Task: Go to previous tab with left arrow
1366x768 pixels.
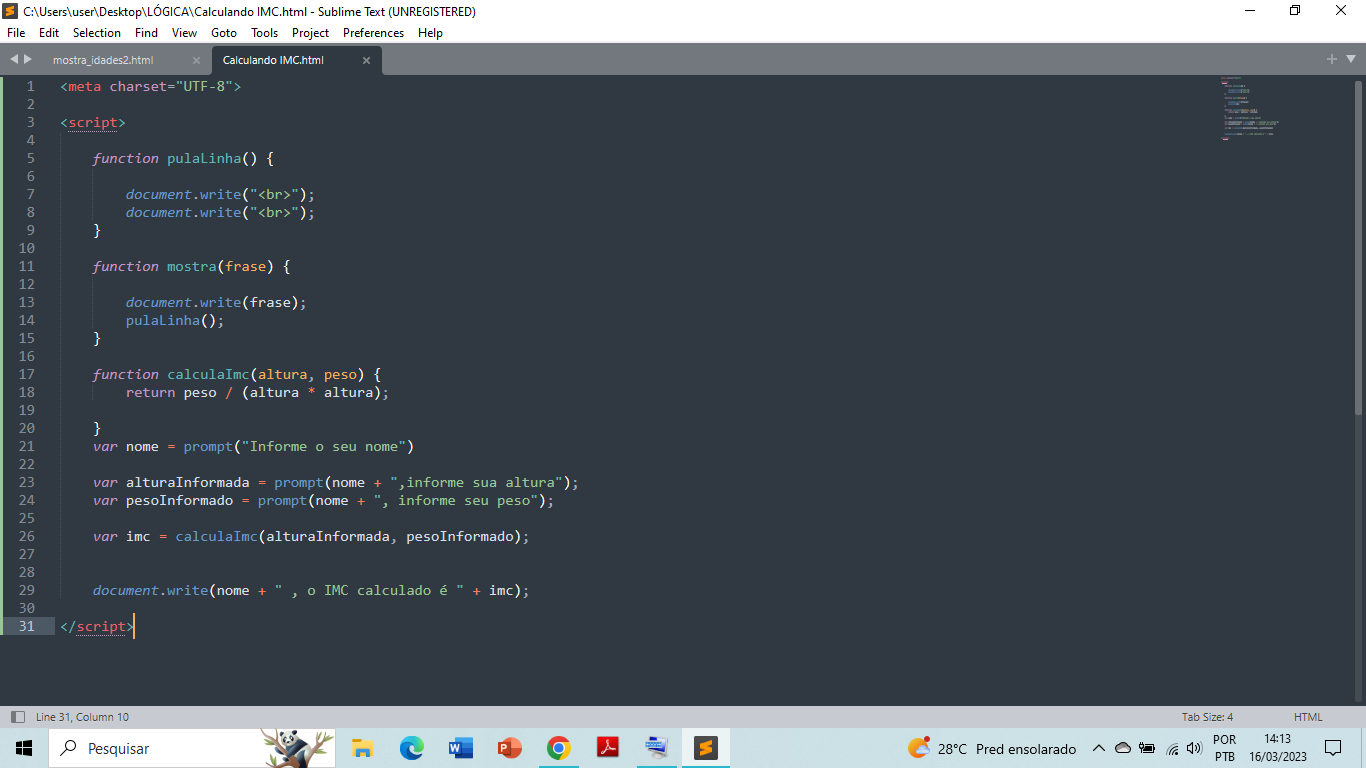Action: (x=14, y=59)
